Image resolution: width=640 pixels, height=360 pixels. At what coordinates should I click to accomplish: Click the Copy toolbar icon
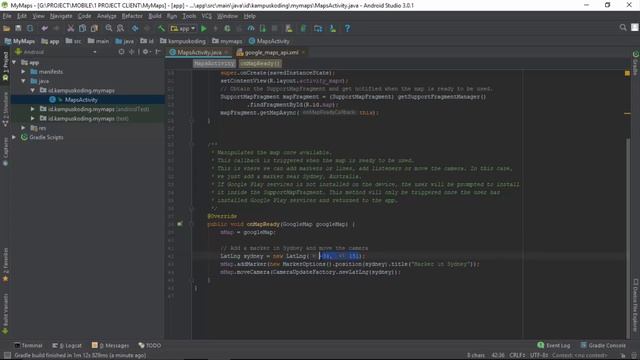(x=82, y=28)
